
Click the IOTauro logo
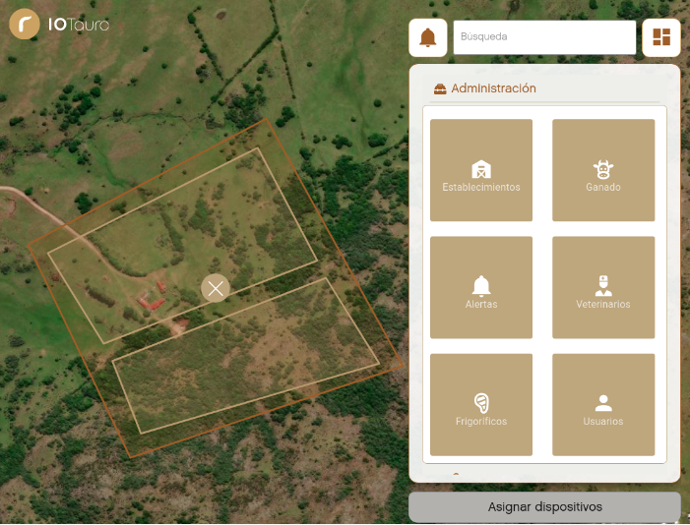click(59, 24)
